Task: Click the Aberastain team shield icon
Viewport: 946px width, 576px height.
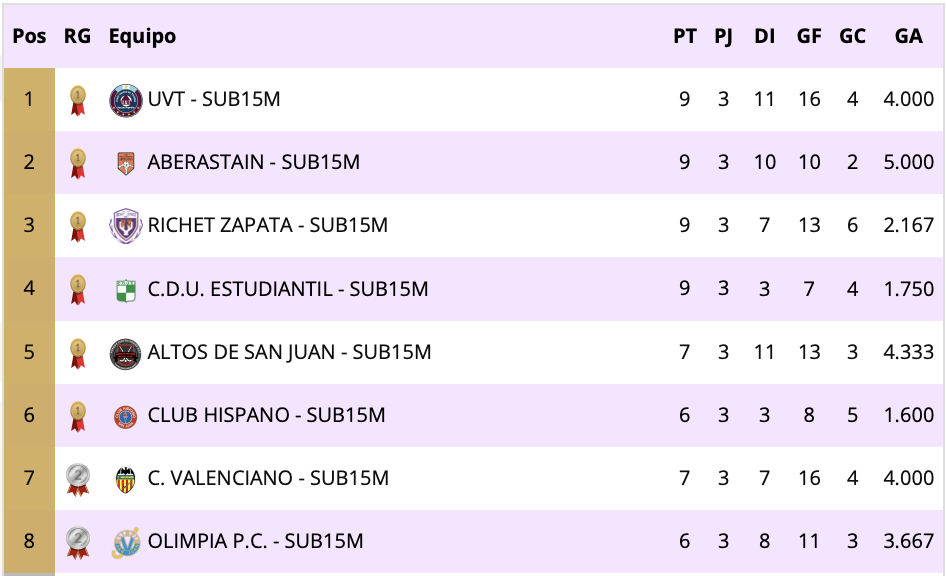Action: coord(125,162)
